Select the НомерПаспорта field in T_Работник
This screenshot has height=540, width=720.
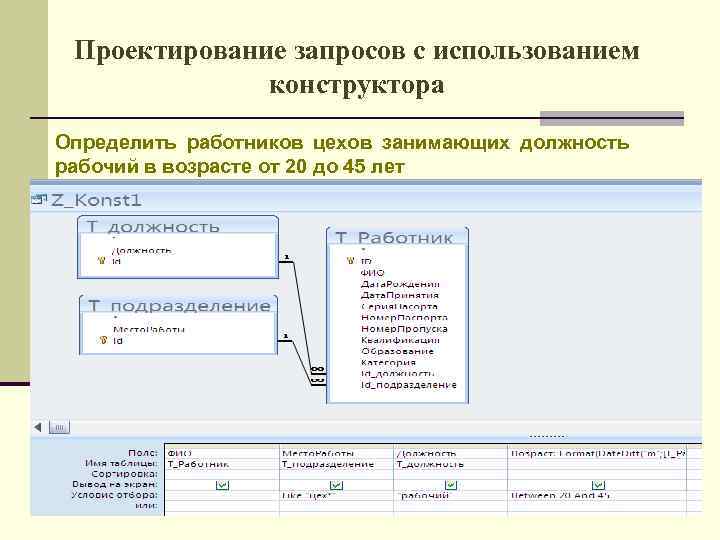tap(404, 318)
